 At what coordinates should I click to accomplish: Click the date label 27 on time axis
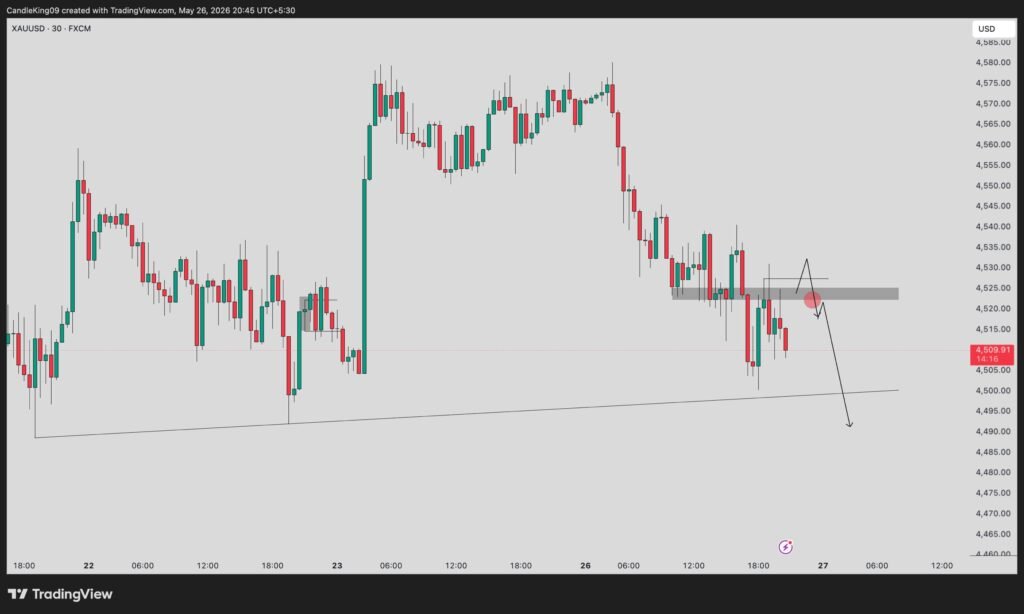click(823, 566)
